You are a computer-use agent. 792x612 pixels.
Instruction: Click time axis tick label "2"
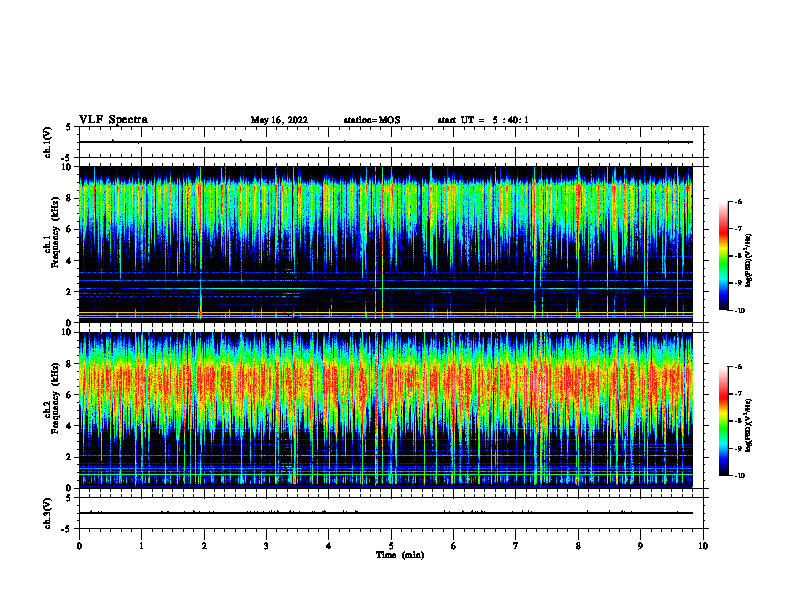coord(204,546)
